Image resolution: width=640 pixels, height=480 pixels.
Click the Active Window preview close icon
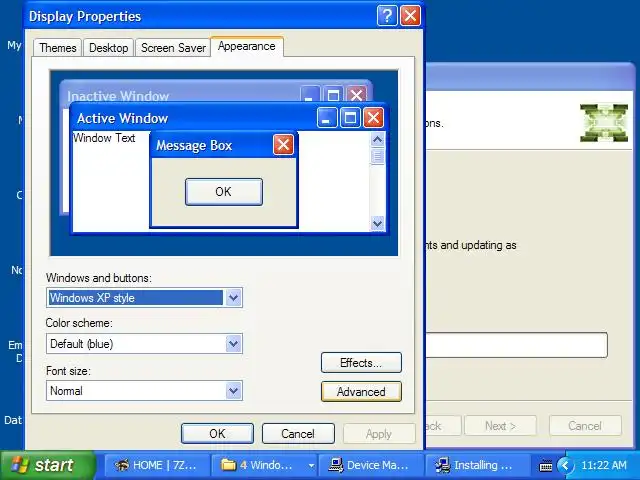coord(373,118)
